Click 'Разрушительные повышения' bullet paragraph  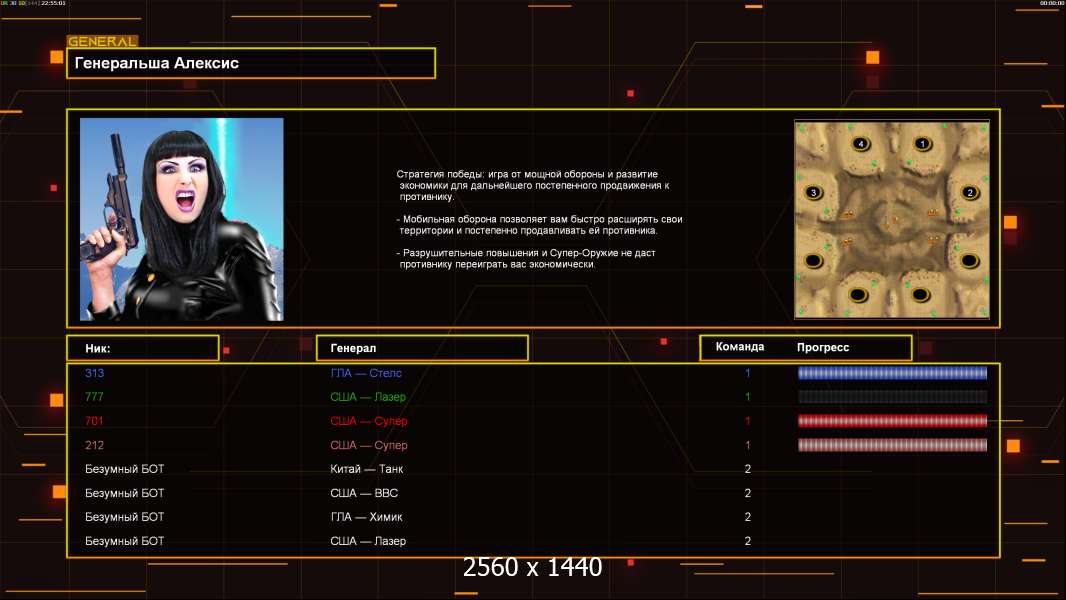point(526,258)
